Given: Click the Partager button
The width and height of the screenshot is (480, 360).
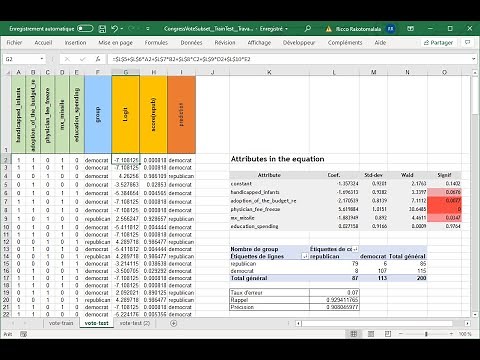Looking at the screenshot, I should tap(438, 43).
